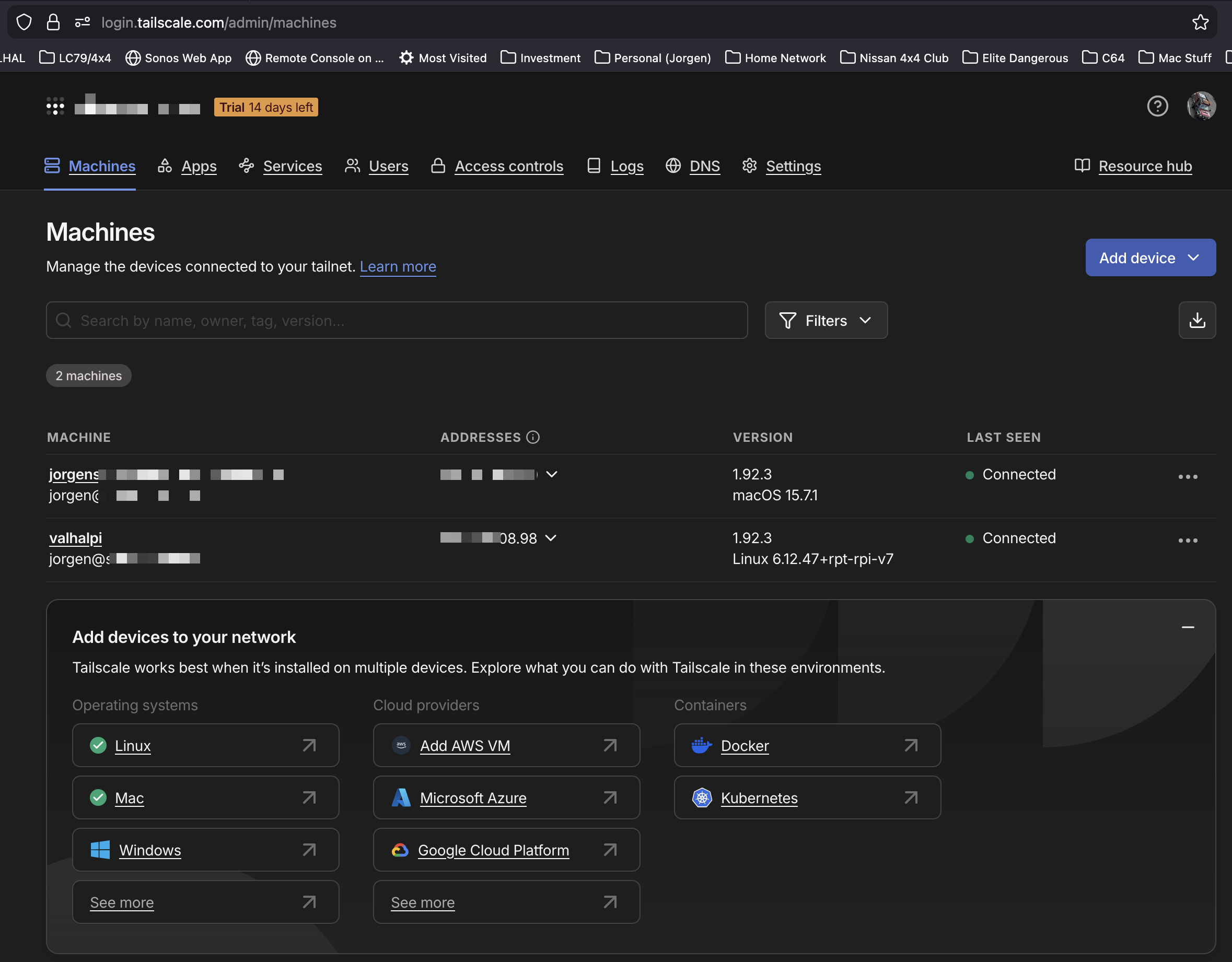The height and width of the screenshot is (962, 1232).
Task: Click the download export machines icon
Action: [x=1196, y=320]
